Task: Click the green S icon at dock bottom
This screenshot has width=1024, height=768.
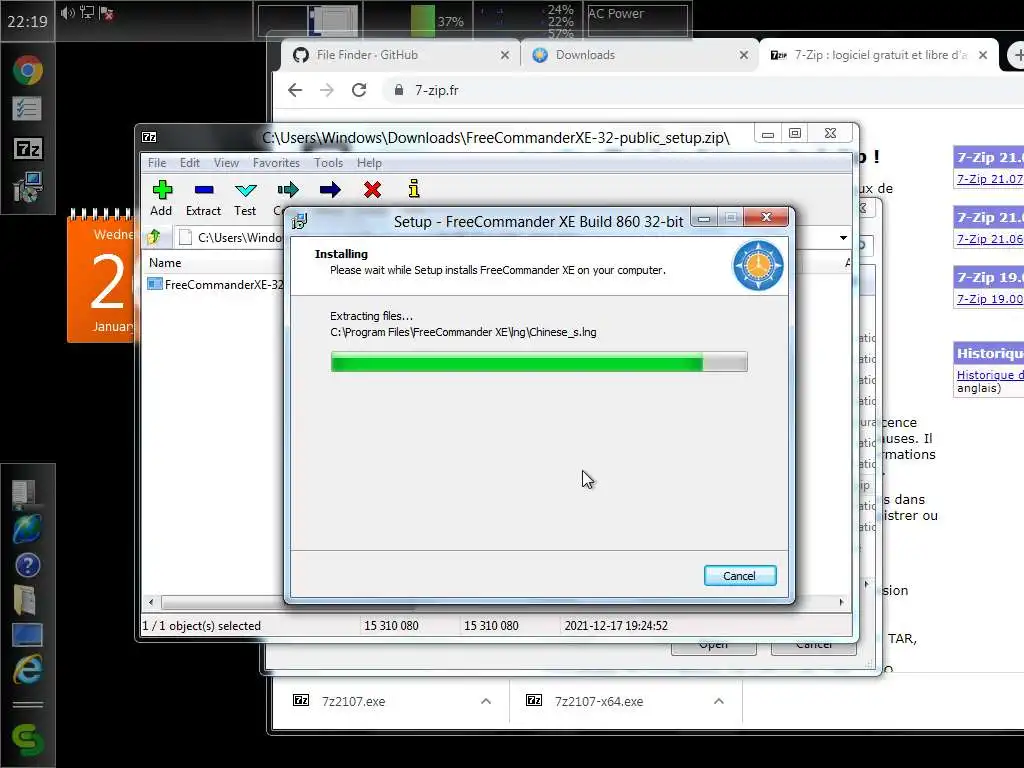Action: click(27, 741)
